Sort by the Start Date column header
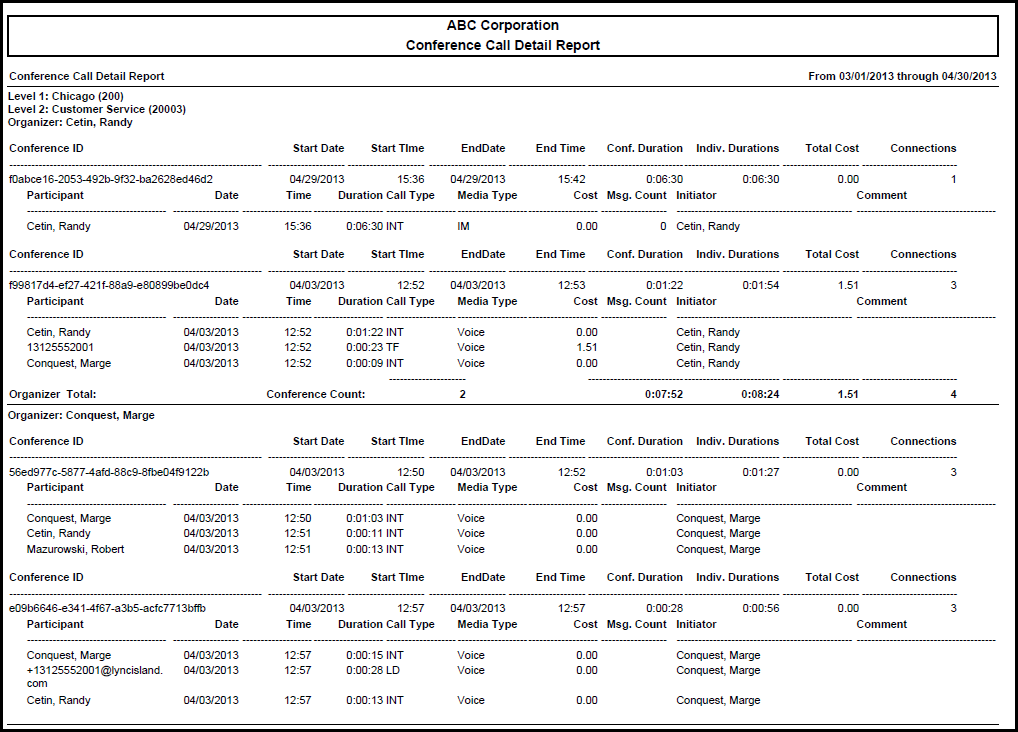Viewport: 1018px width, 732px height. (318, 148)
